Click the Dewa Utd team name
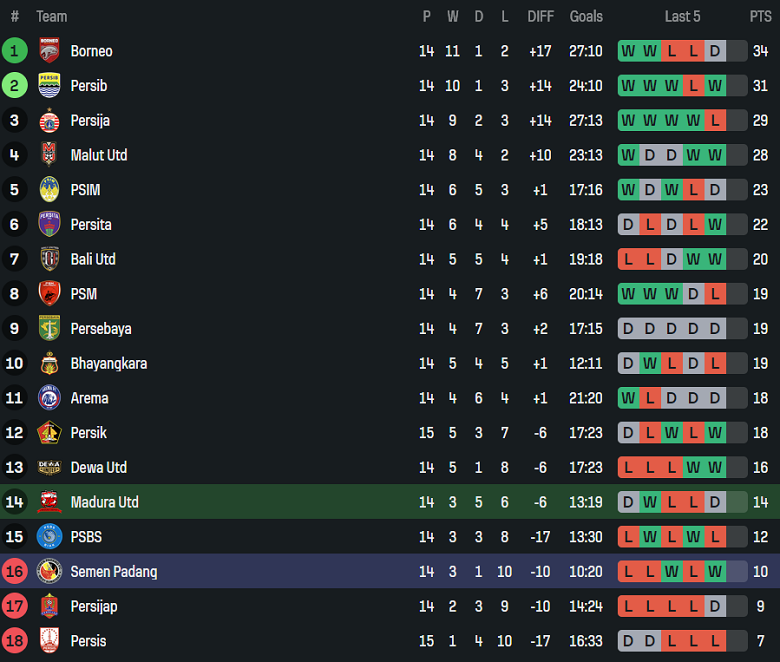 [98, 468]
